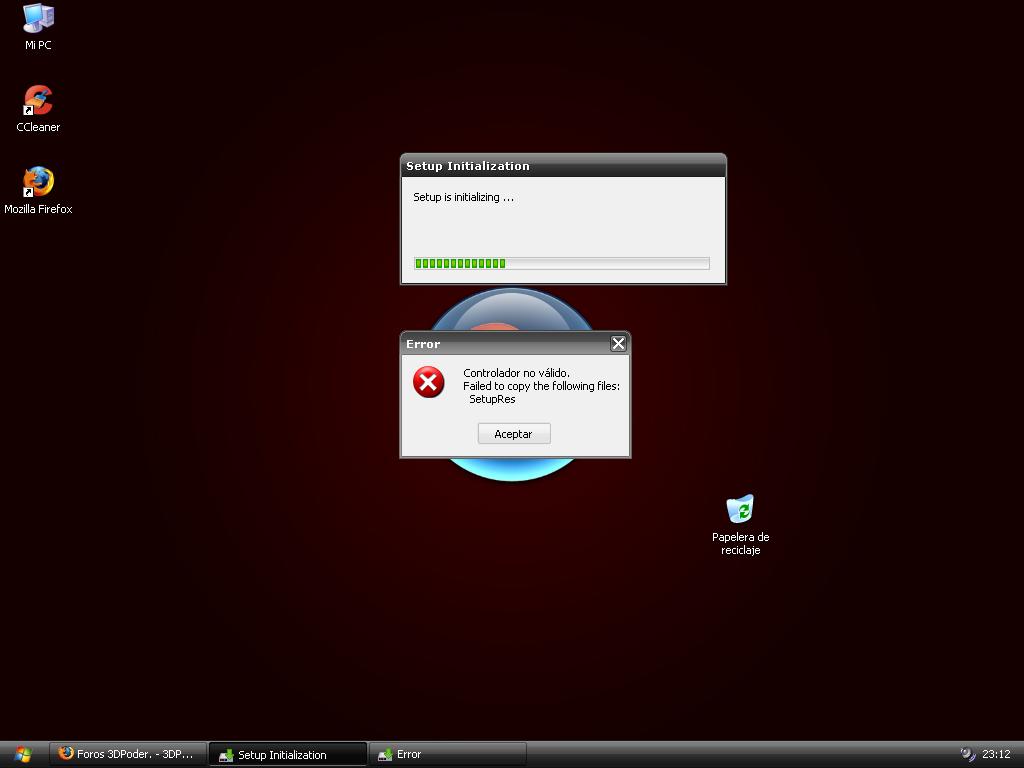This screenshot has width=1024, height=768.
Task: Click the 'Failed to copy the following files:' text
Action: (x=541, y=386)
